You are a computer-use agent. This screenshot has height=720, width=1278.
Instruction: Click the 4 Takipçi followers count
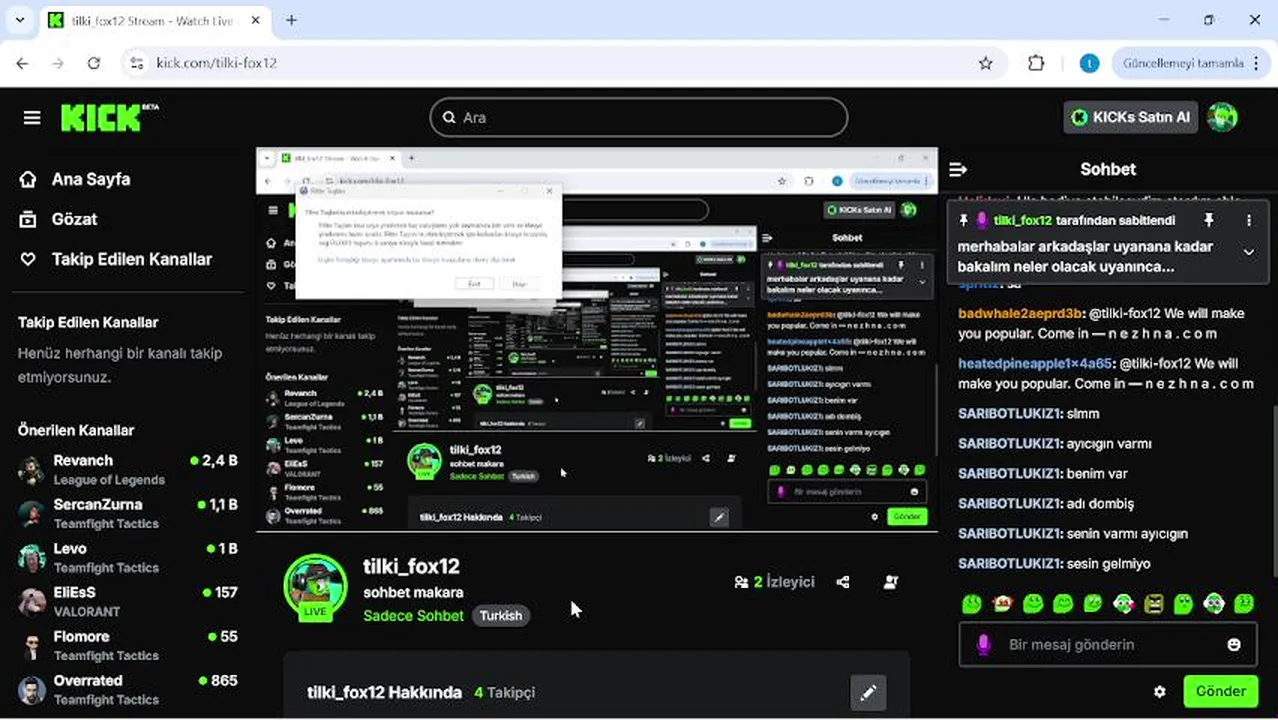[x=505, y=692]
